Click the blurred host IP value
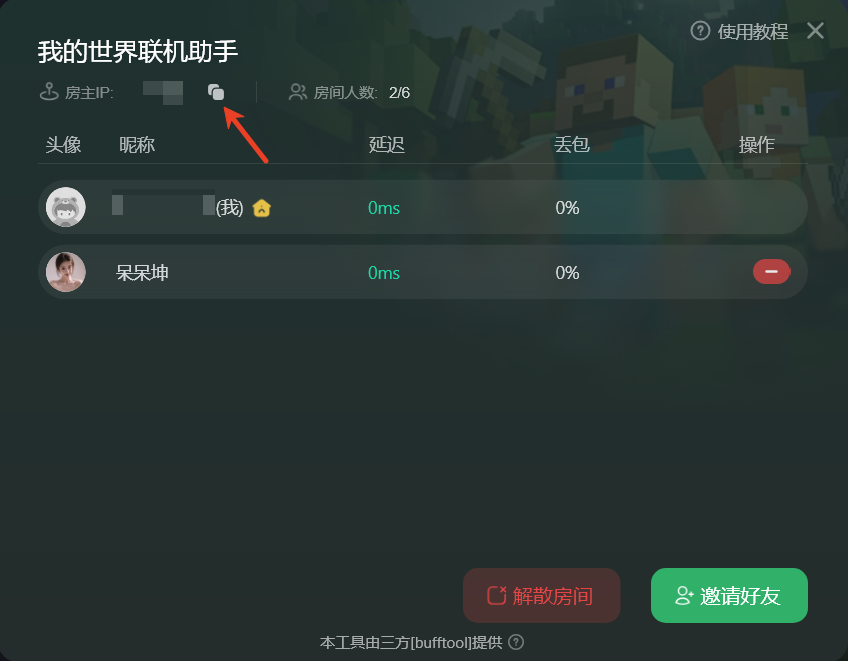 coord(162,93)
